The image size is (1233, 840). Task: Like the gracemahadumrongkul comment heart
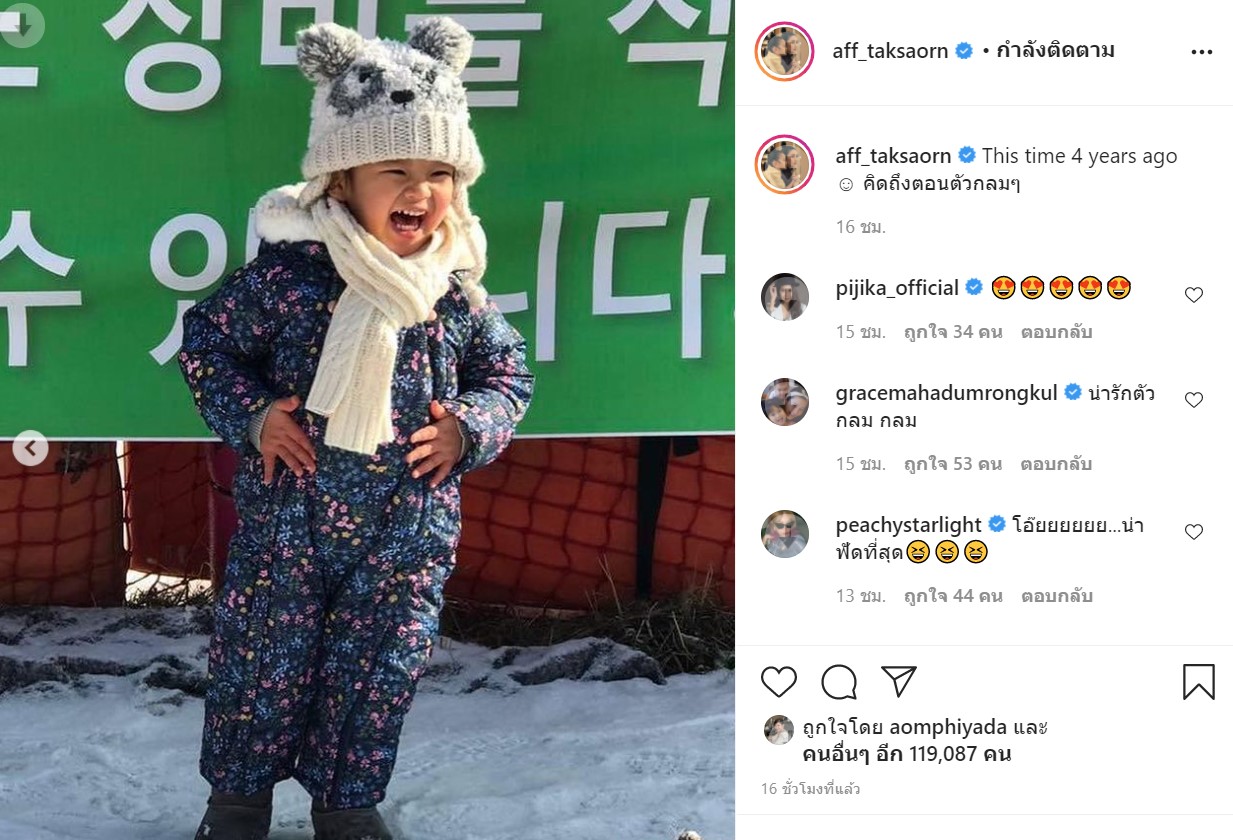pyautogui.click(x=1193, y=400)
